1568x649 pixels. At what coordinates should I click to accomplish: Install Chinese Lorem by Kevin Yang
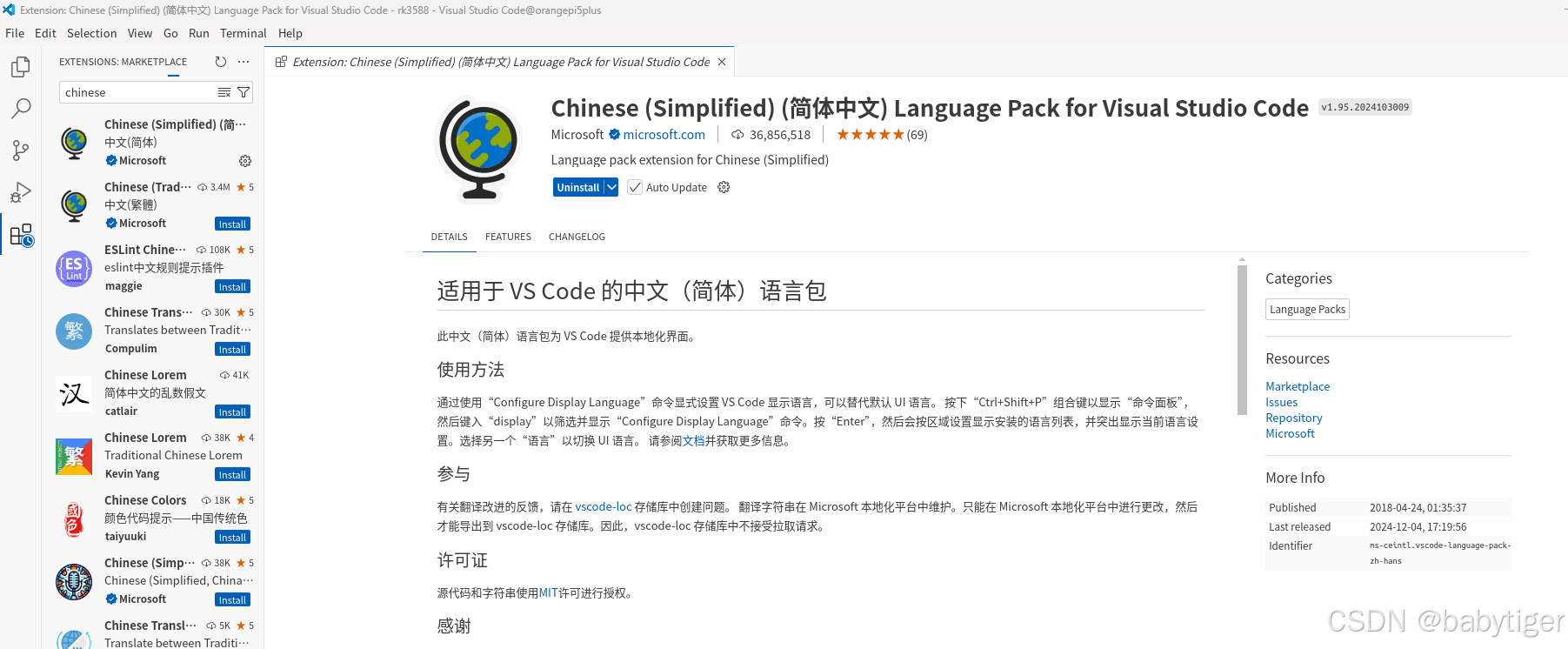pos(232,475)
